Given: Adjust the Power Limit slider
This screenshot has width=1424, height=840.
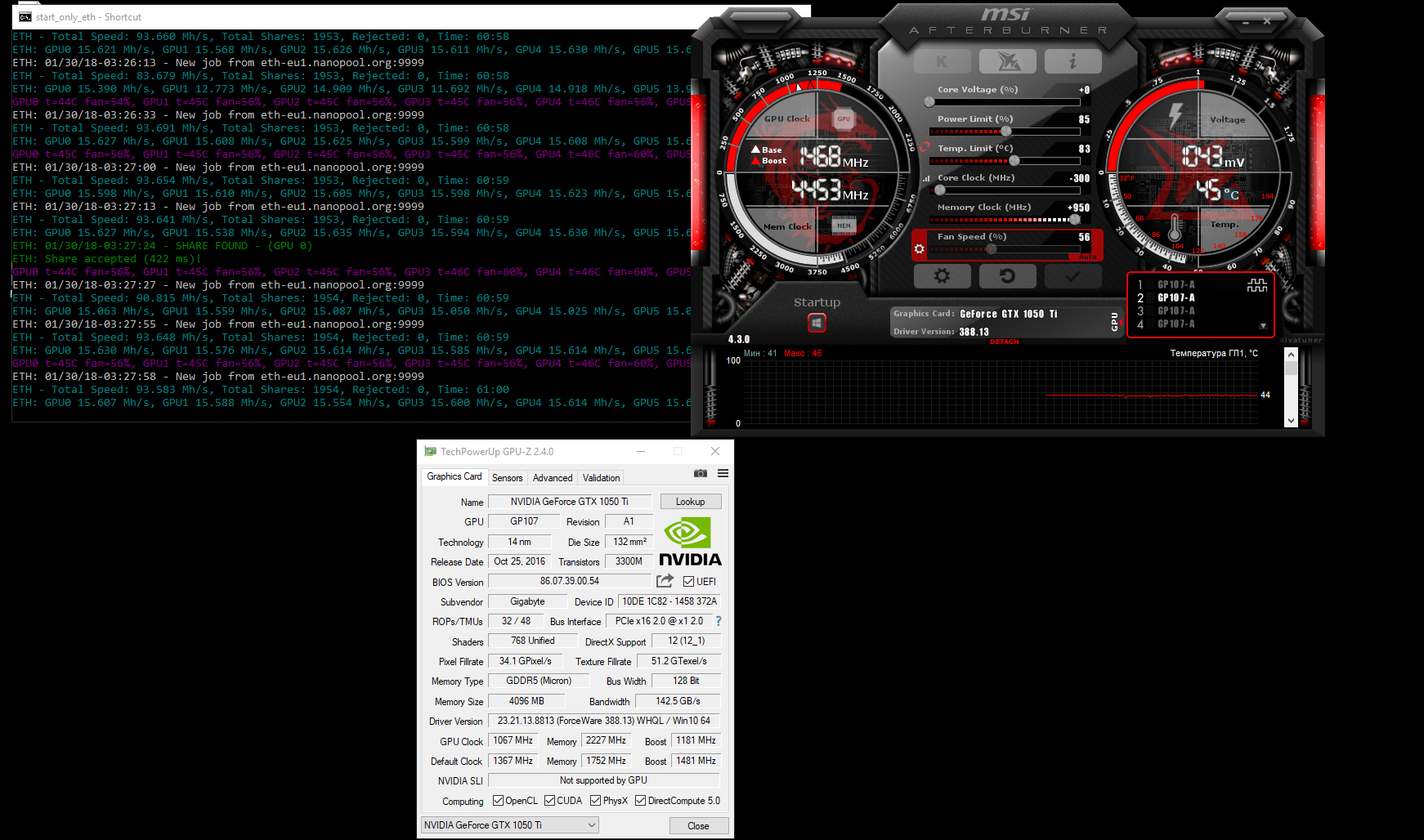Looking at the screenshot, I should coord(1005,131).
